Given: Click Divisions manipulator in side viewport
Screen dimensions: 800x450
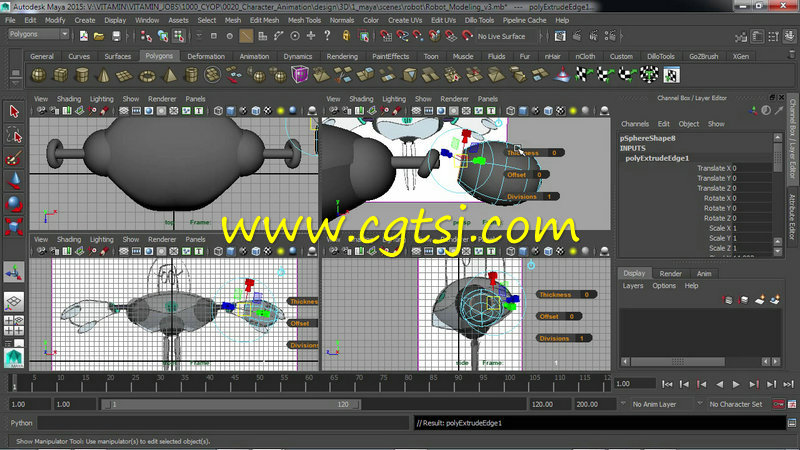Looking at the screenshot, I should click(564, 338).
